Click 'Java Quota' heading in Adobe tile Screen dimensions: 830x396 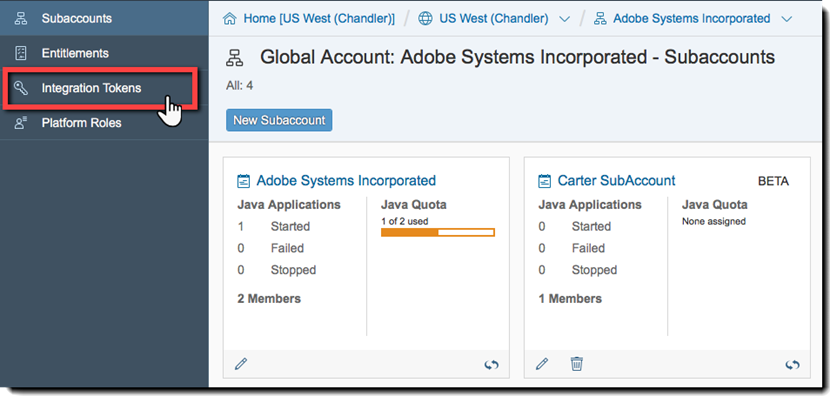pos(414,205)
